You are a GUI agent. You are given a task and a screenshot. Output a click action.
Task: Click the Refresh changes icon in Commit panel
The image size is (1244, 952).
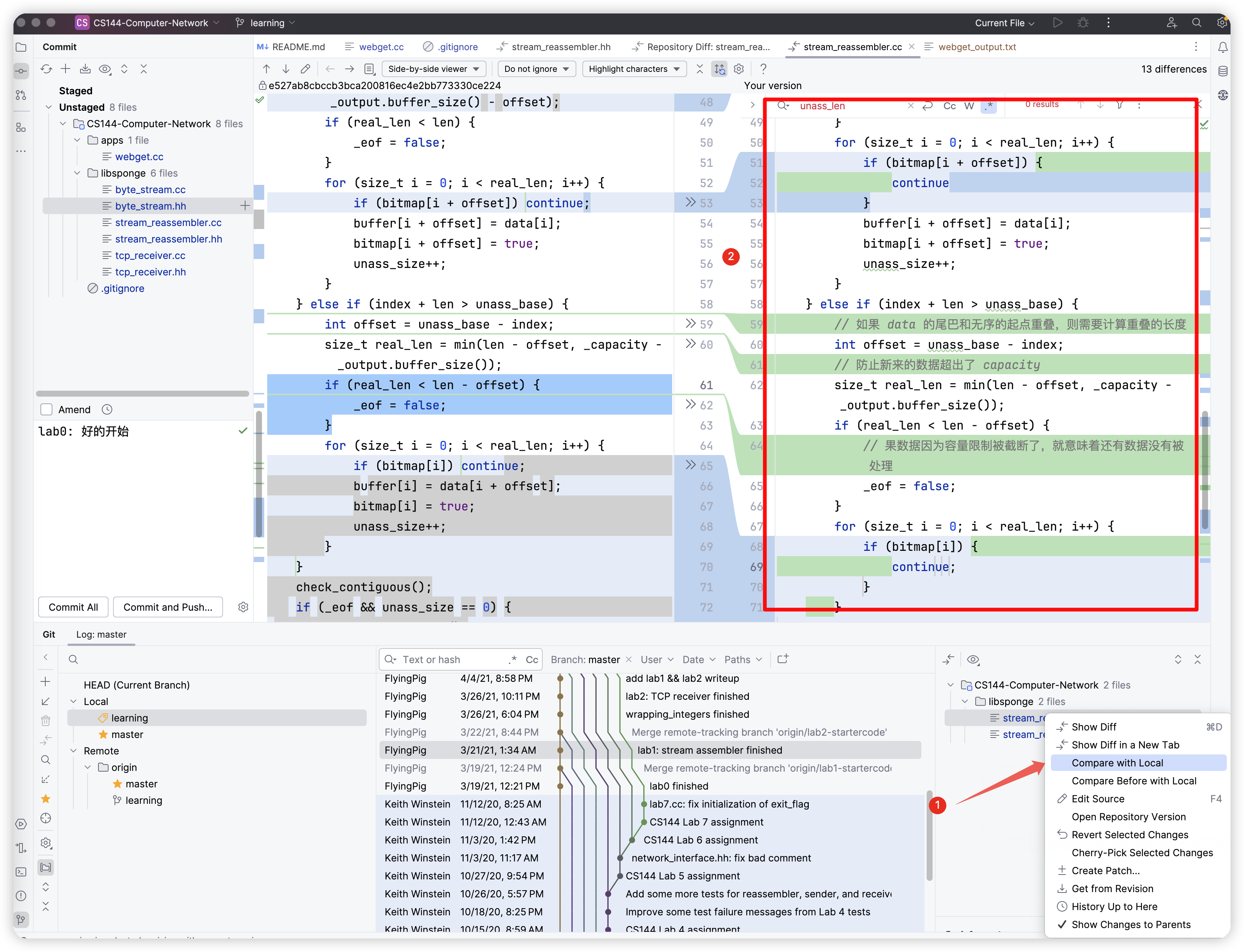(46, 69)
